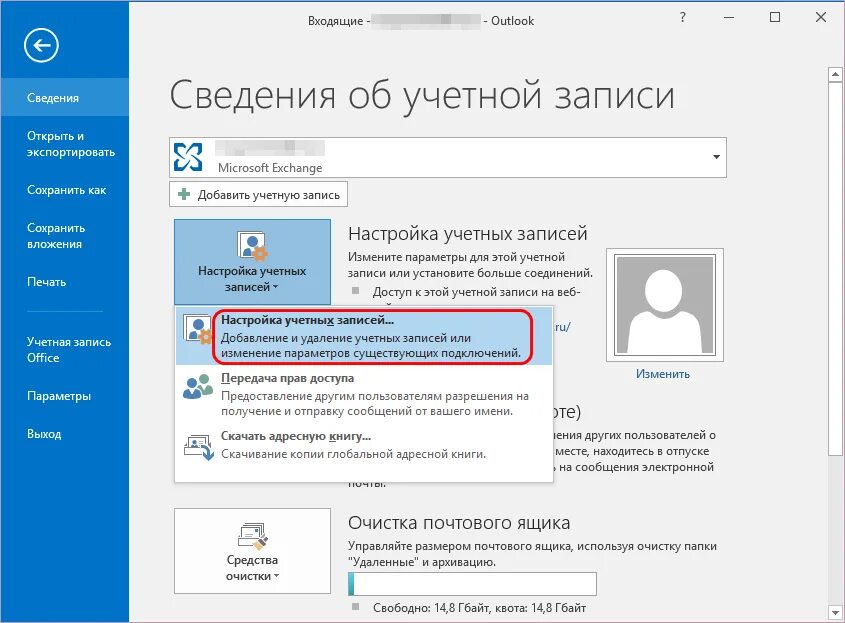845x623 pixels.
Task: Click the vertical scrollbar thumb
Action: 835,268
